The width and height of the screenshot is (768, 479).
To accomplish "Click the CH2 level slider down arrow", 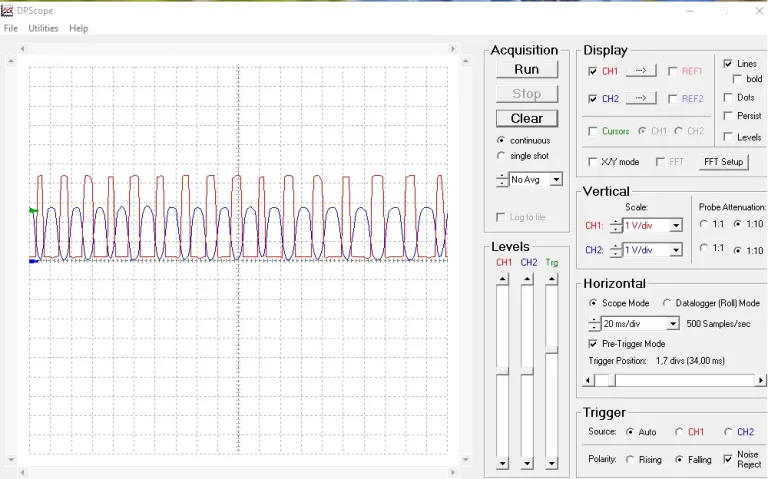I will 527,463.
